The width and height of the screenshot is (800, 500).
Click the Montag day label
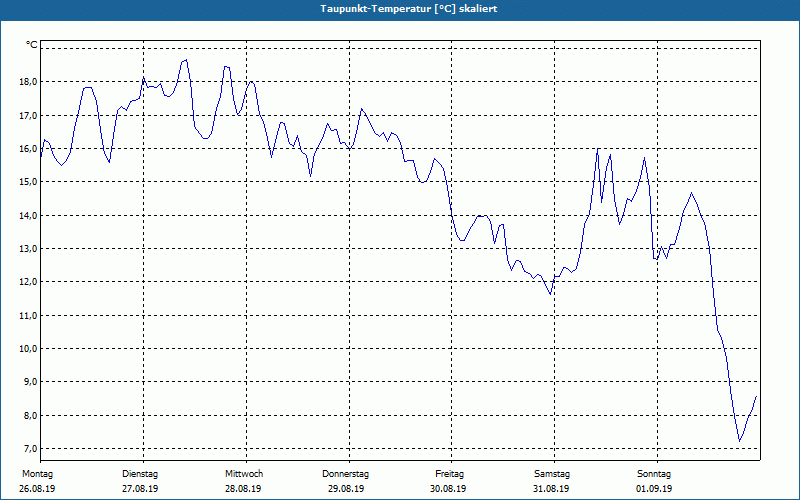coord(37,474)
